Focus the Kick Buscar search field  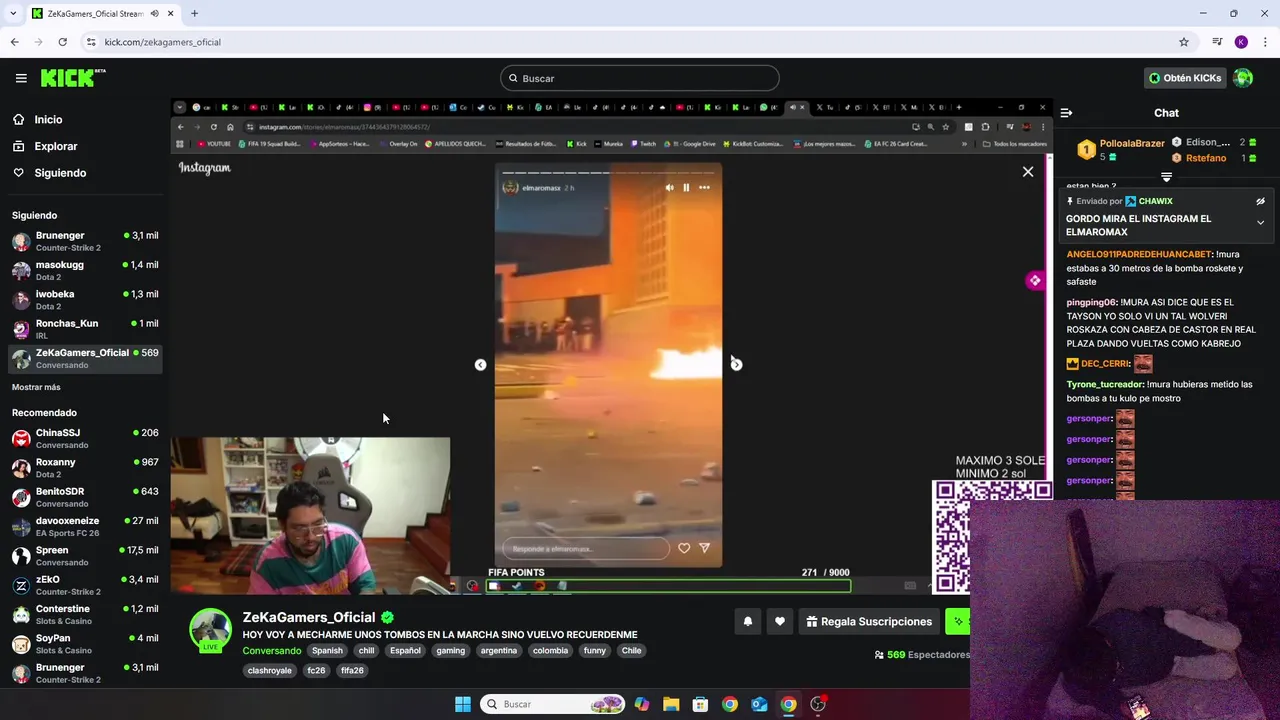pos(640,78)
